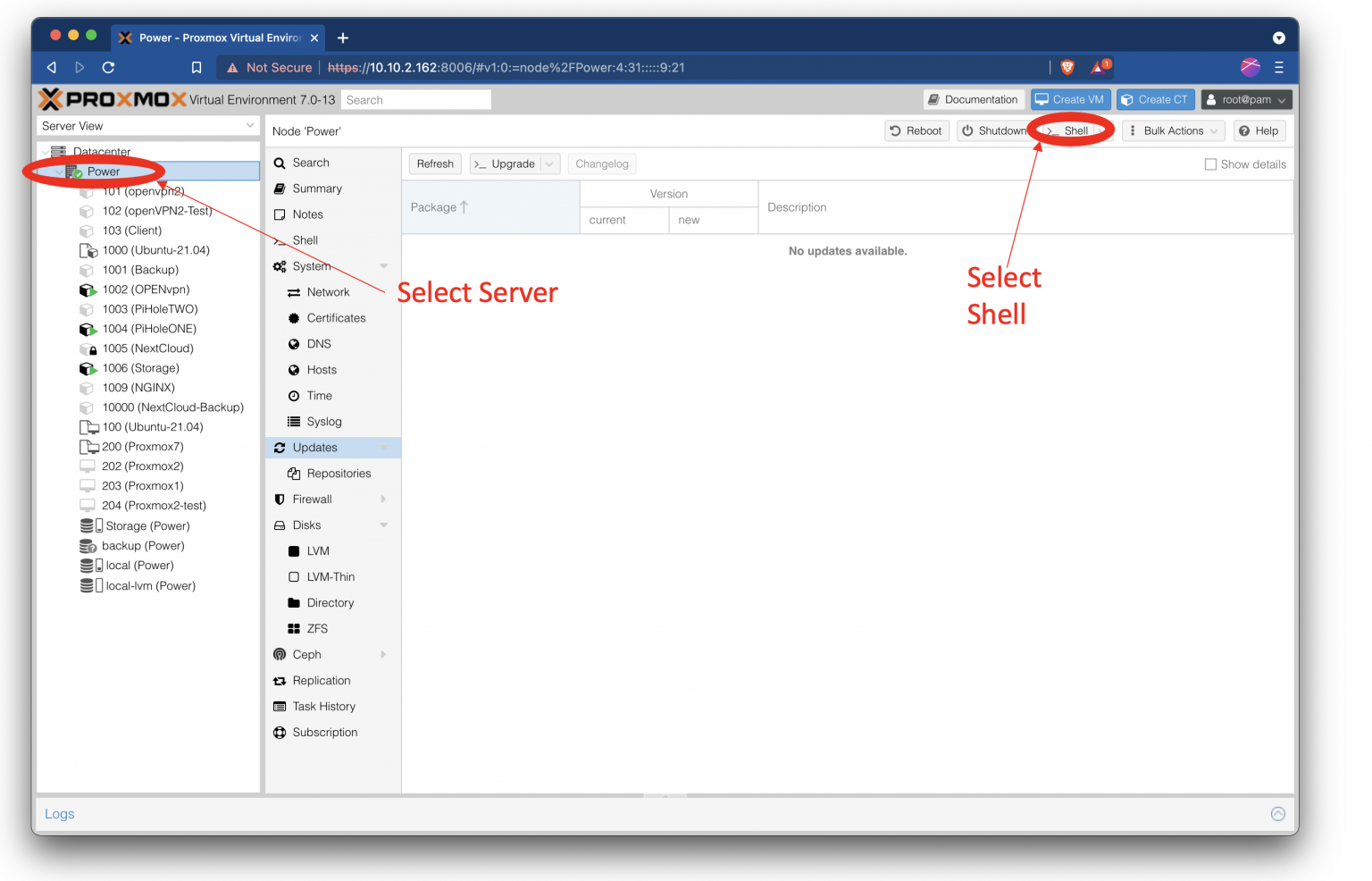Open Help for the Updates page
The image size is (1372, 881).
1259,130
